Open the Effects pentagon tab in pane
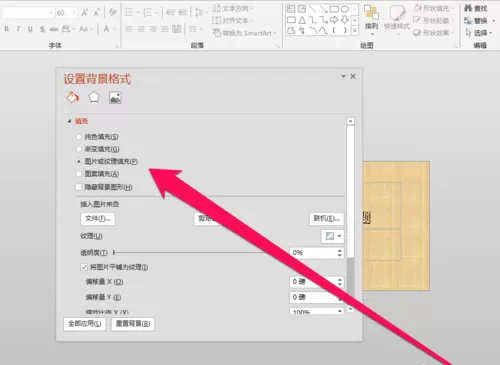500x365 pixels. coord(94,98)
